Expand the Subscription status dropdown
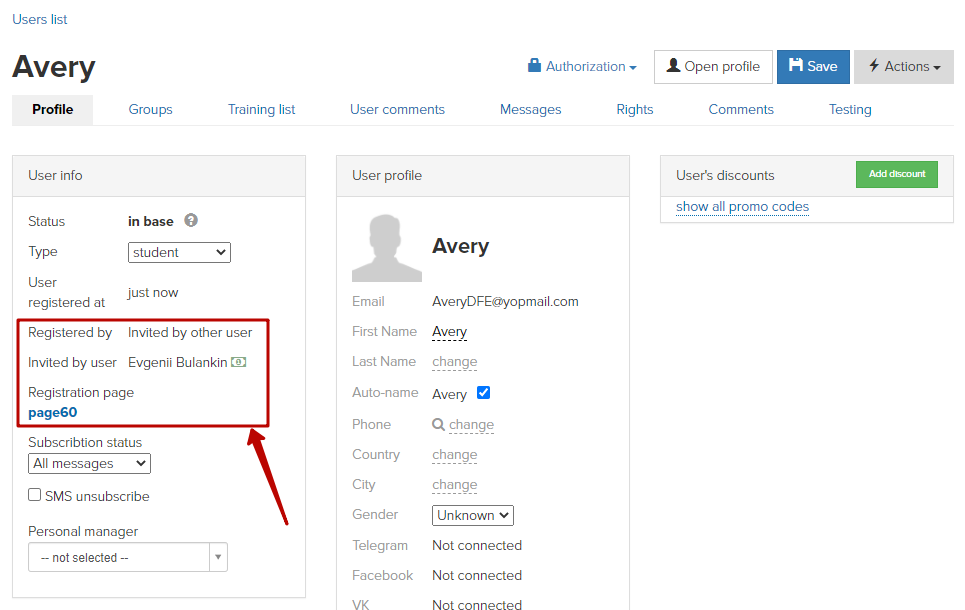This screenshot has width=965, height=610. (89, 464)
